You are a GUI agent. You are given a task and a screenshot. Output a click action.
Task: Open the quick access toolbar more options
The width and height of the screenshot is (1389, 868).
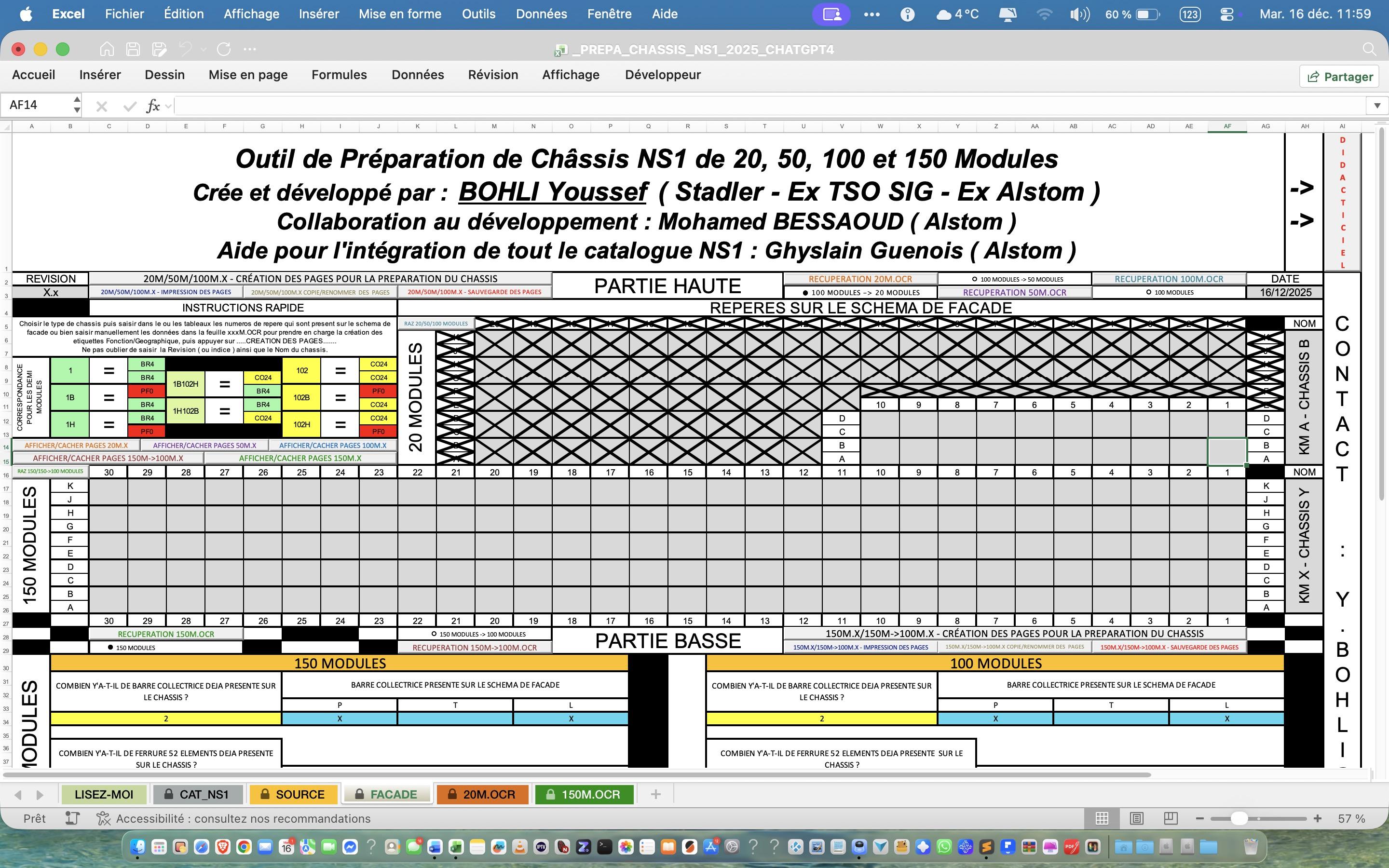coord(250,49)
